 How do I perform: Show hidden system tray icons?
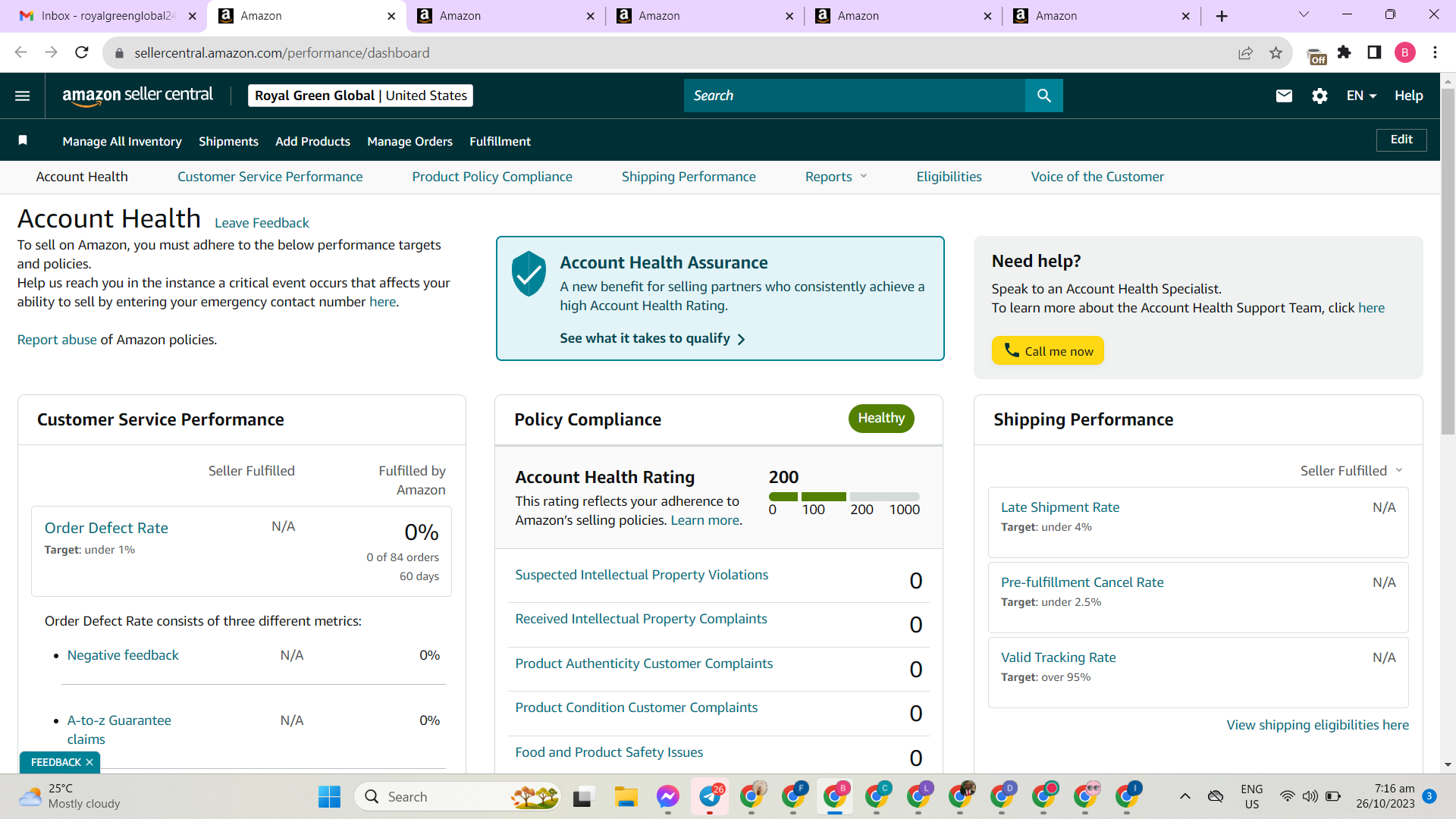[1185, 796]
